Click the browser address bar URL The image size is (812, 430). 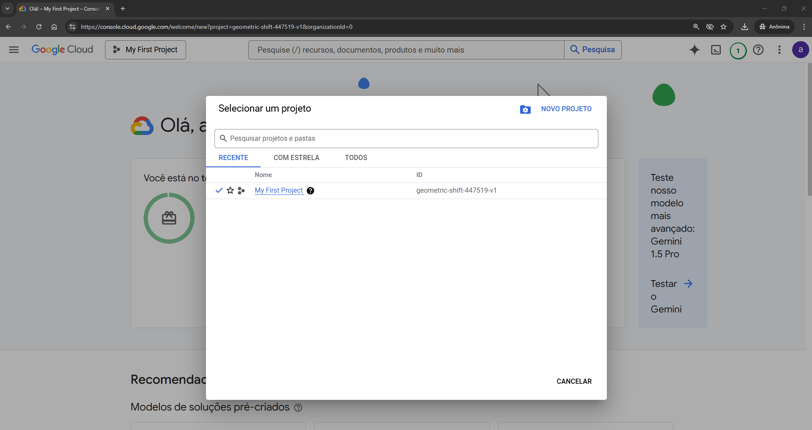[216, 27]
